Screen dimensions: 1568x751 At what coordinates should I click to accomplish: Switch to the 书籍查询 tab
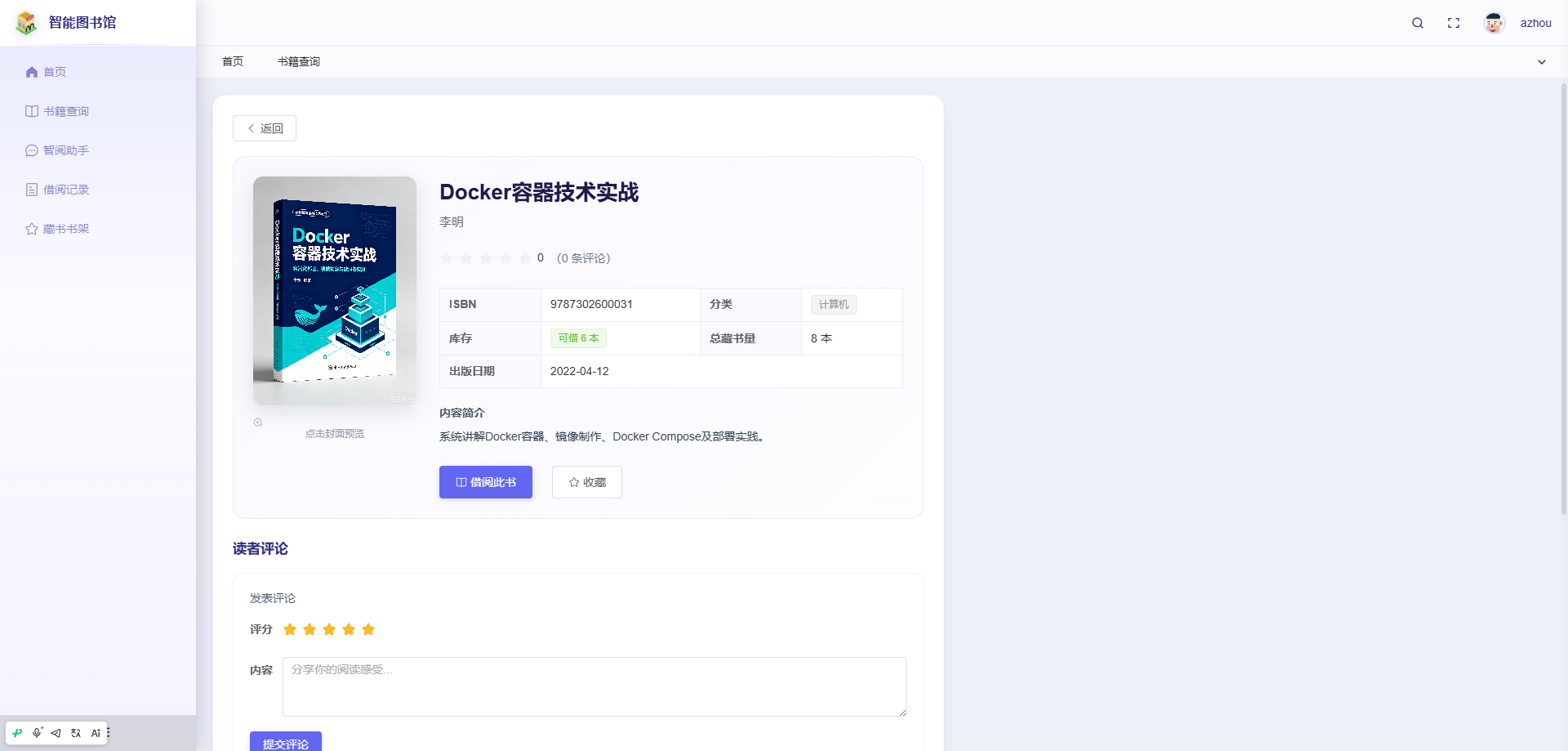(x=299, y=61)
